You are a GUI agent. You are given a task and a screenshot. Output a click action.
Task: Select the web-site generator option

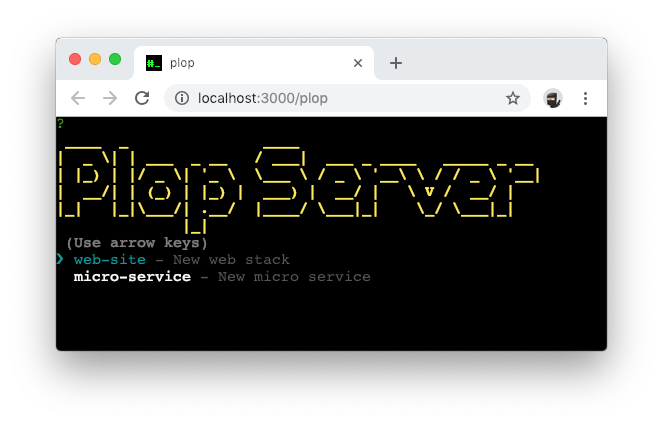[110, 260]
